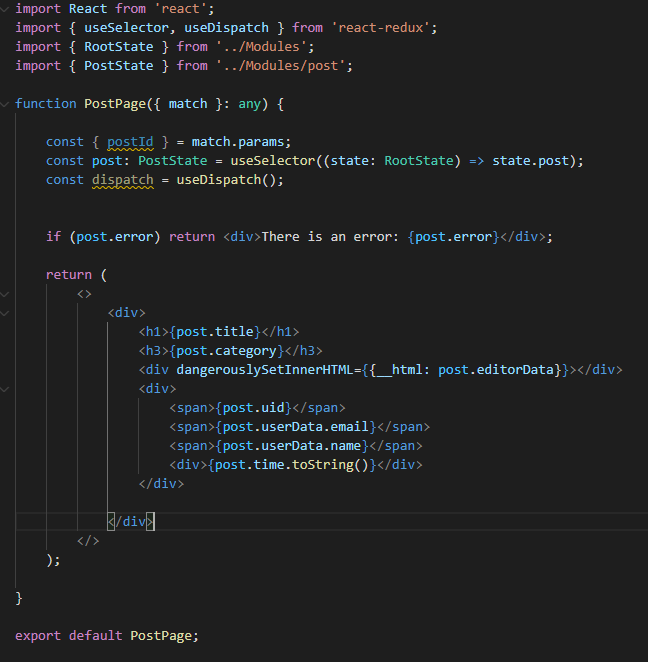This screenshot has height=662, width=648.
Task: Click the arrow '=>' in the selector
Action: pos(477,161)
